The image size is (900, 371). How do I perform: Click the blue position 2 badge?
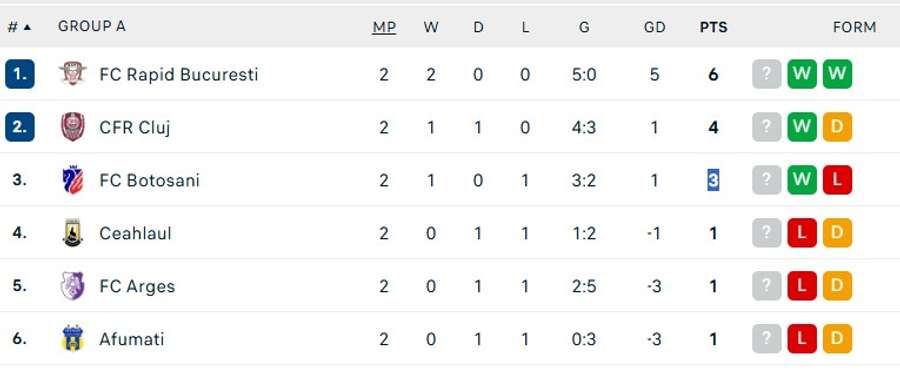(x=20, y=127)
